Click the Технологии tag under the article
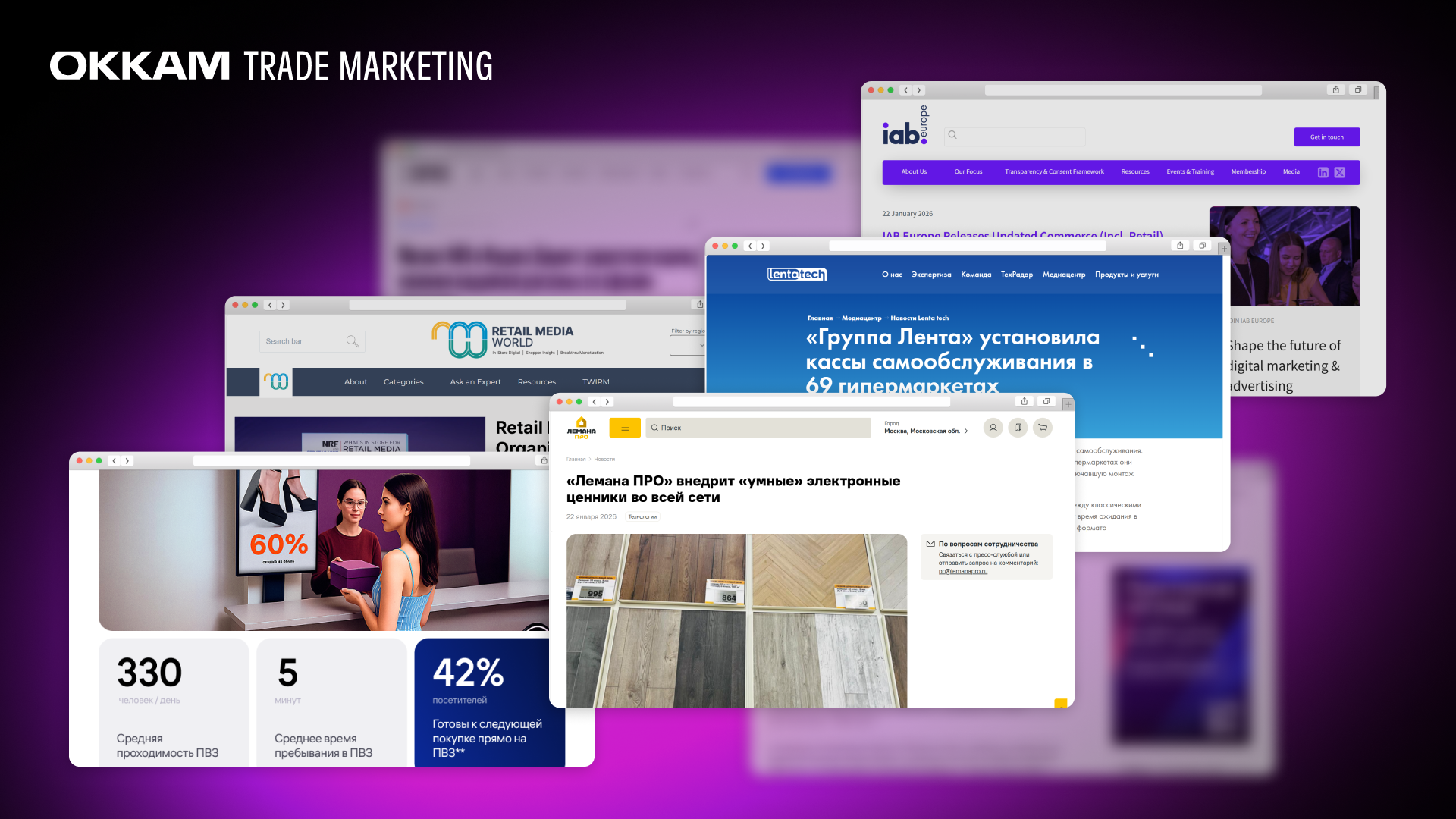Viewport: 1456px width, 819px height. click(642, 516)
